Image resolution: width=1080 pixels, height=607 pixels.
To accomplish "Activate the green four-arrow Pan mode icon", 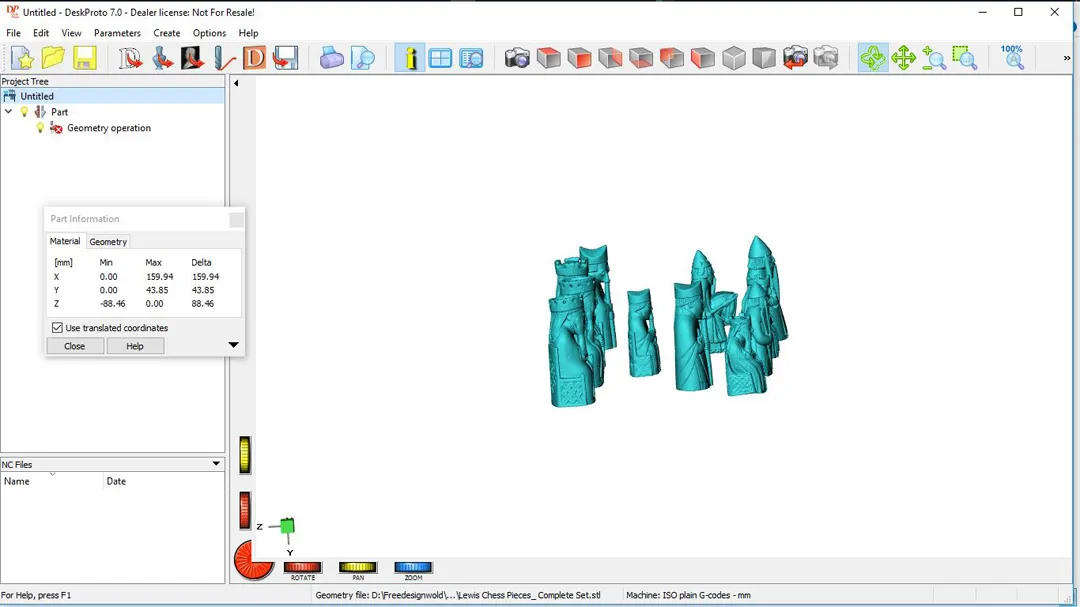I will pyautogui.click(x=903, y=58).
